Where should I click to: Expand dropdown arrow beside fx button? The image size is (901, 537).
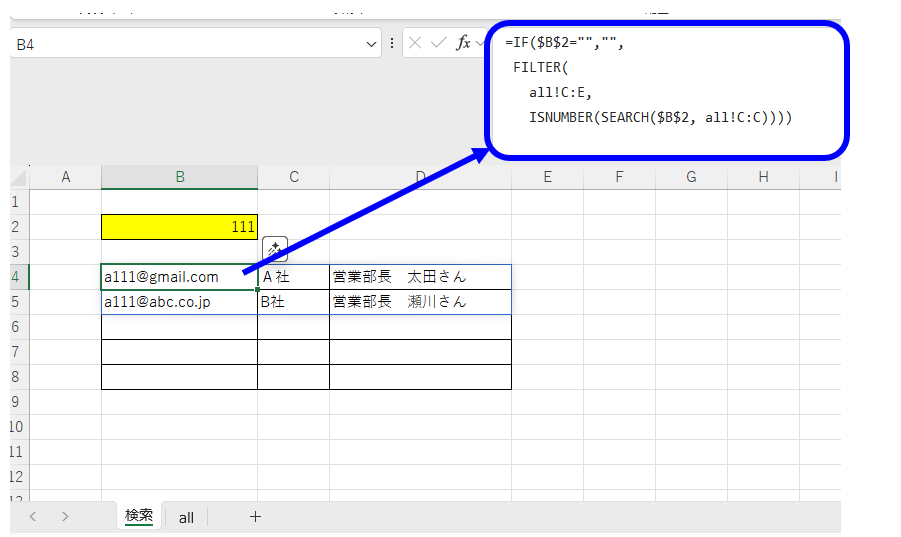click(x=481, y=44)
